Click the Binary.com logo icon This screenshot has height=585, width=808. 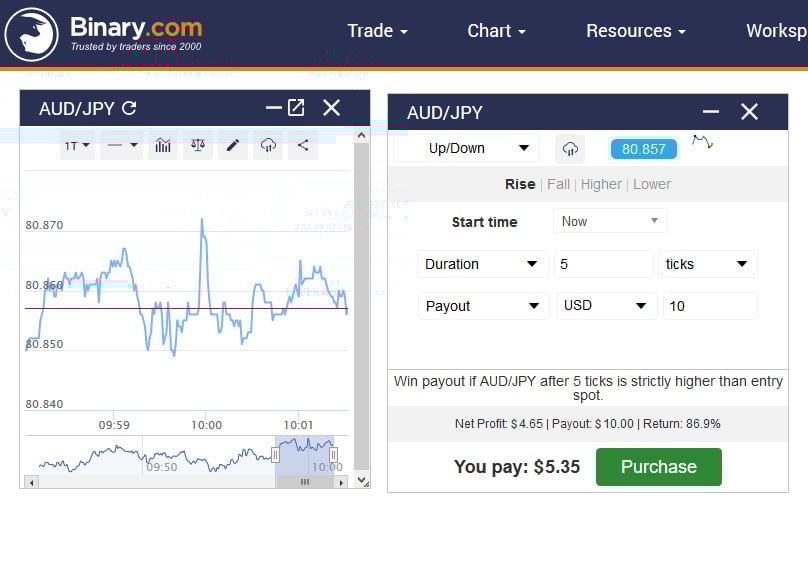tap(31, 34)
